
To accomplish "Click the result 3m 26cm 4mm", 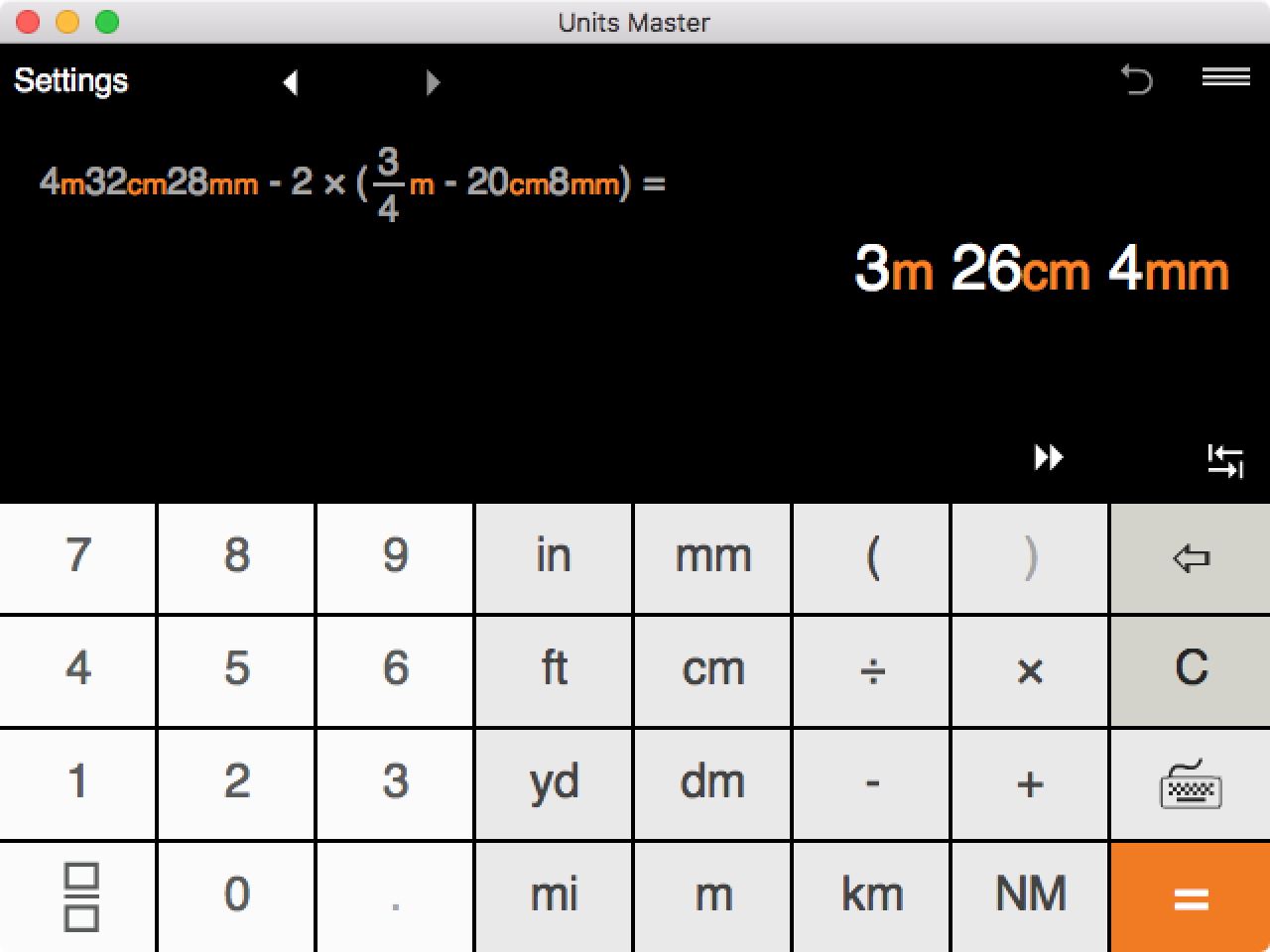I will coord(1042,269).
